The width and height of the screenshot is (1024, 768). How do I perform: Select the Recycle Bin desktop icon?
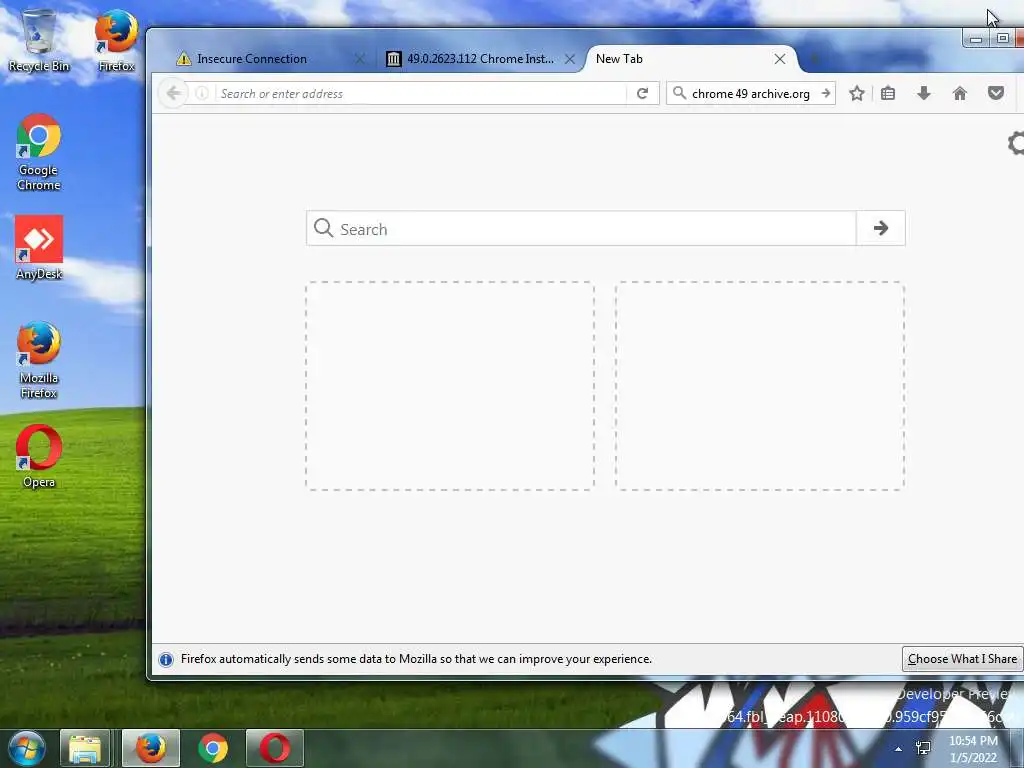39,40
